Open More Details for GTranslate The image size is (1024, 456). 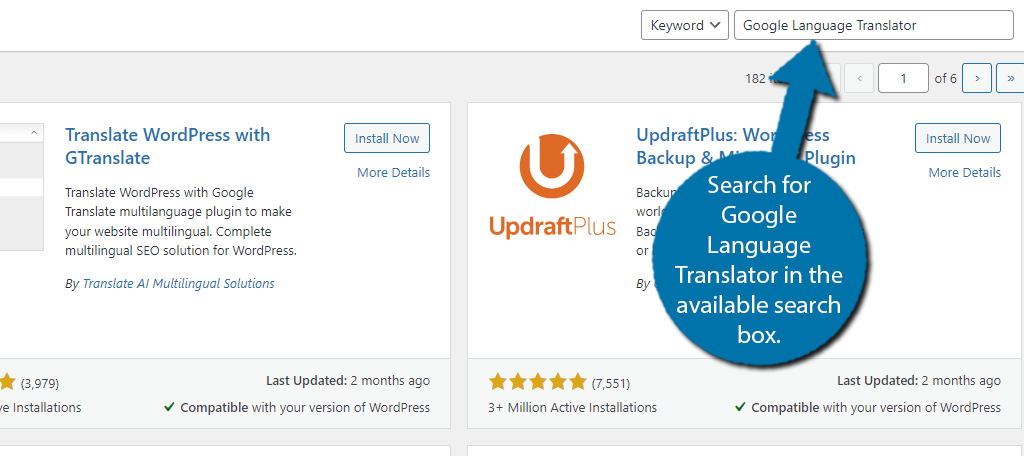[393, 172]
